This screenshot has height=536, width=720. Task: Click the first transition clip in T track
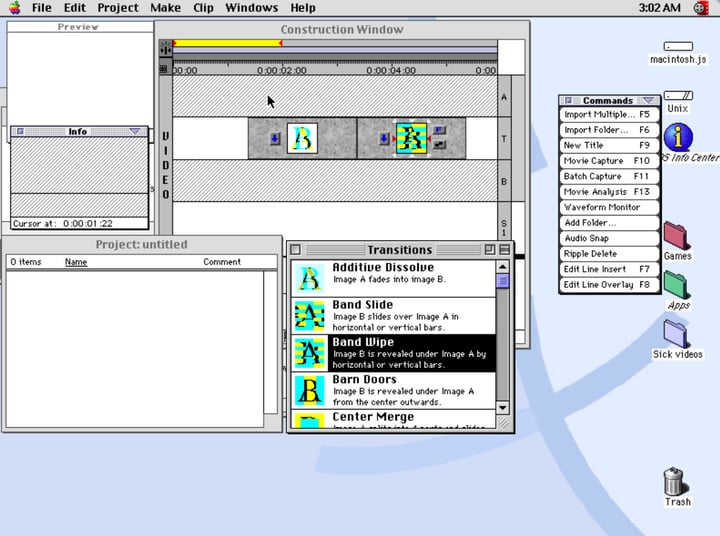pos(303,138)
